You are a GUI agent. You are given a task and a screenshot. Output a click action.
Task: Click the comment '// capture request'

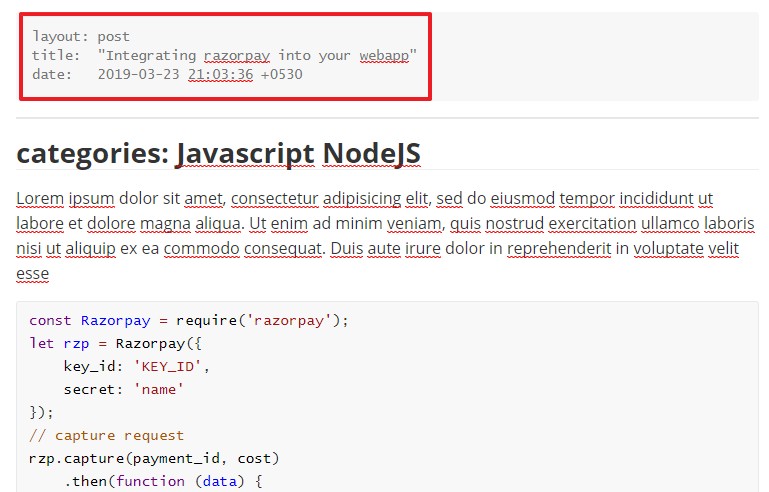coord(106,436)
